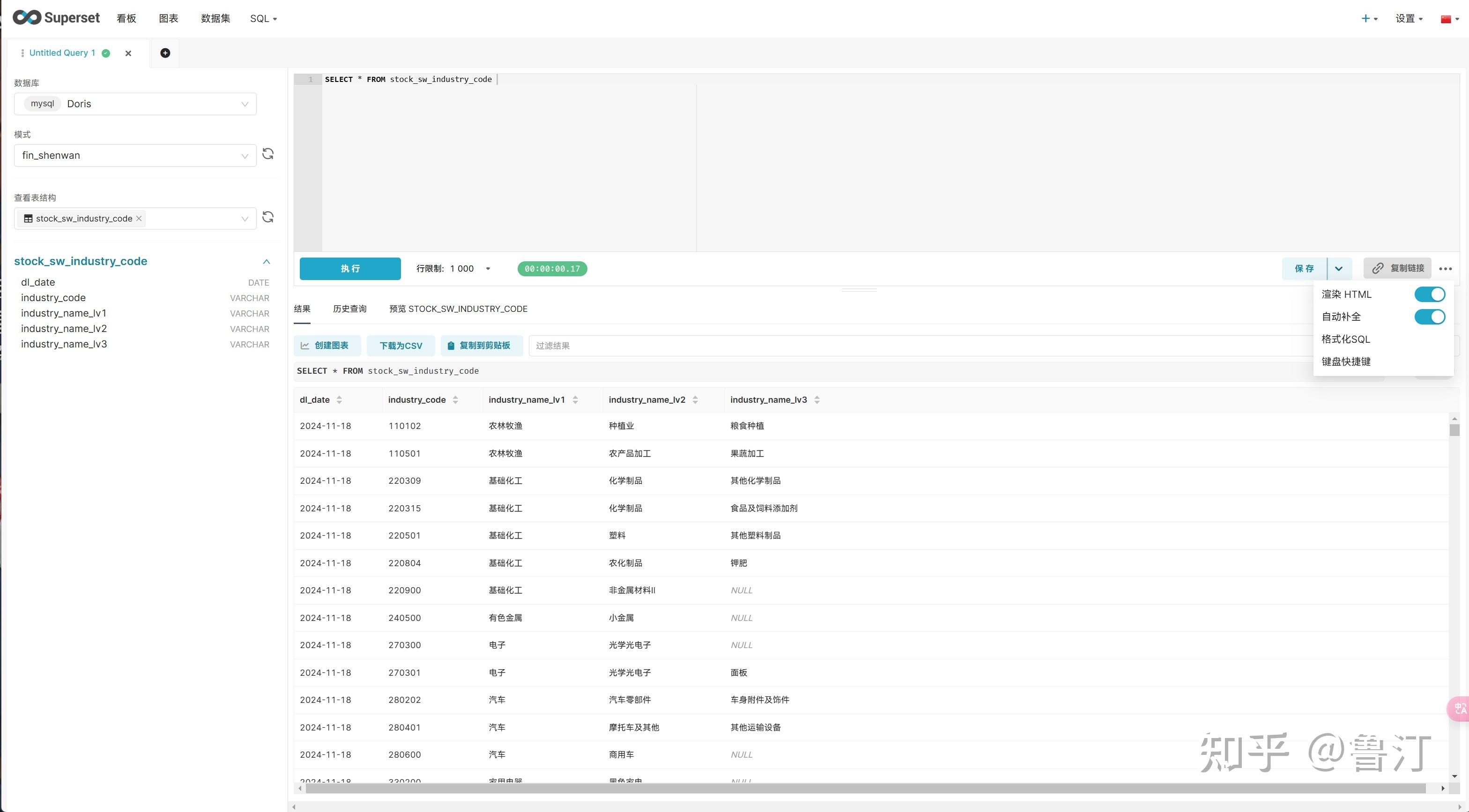Screen dimensions: 1469x812
Task: Refresh the schema list with the reload icon
Action: point(268,154)
